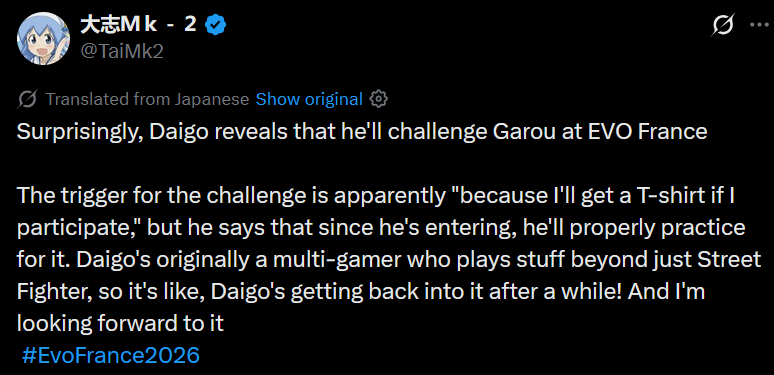Open the #EvoFrance2026 hashtag
This screenshot has height=375, width=774.
pos(111,355)
